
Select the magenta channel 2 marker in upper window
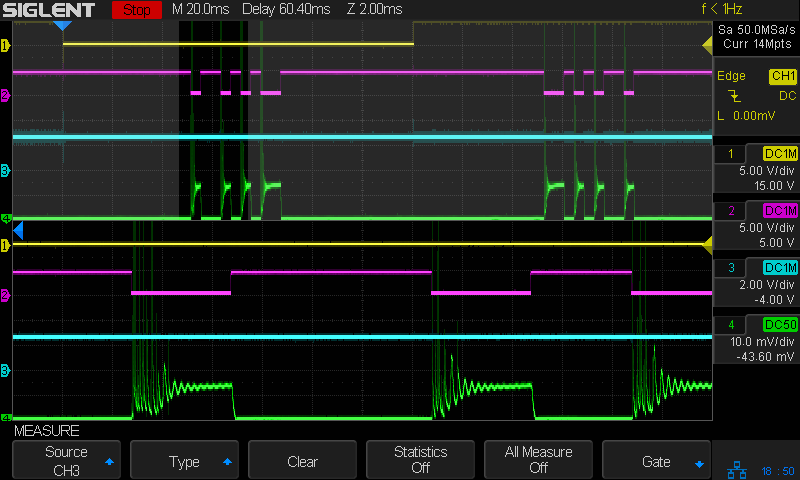click(x=5, y=95)
